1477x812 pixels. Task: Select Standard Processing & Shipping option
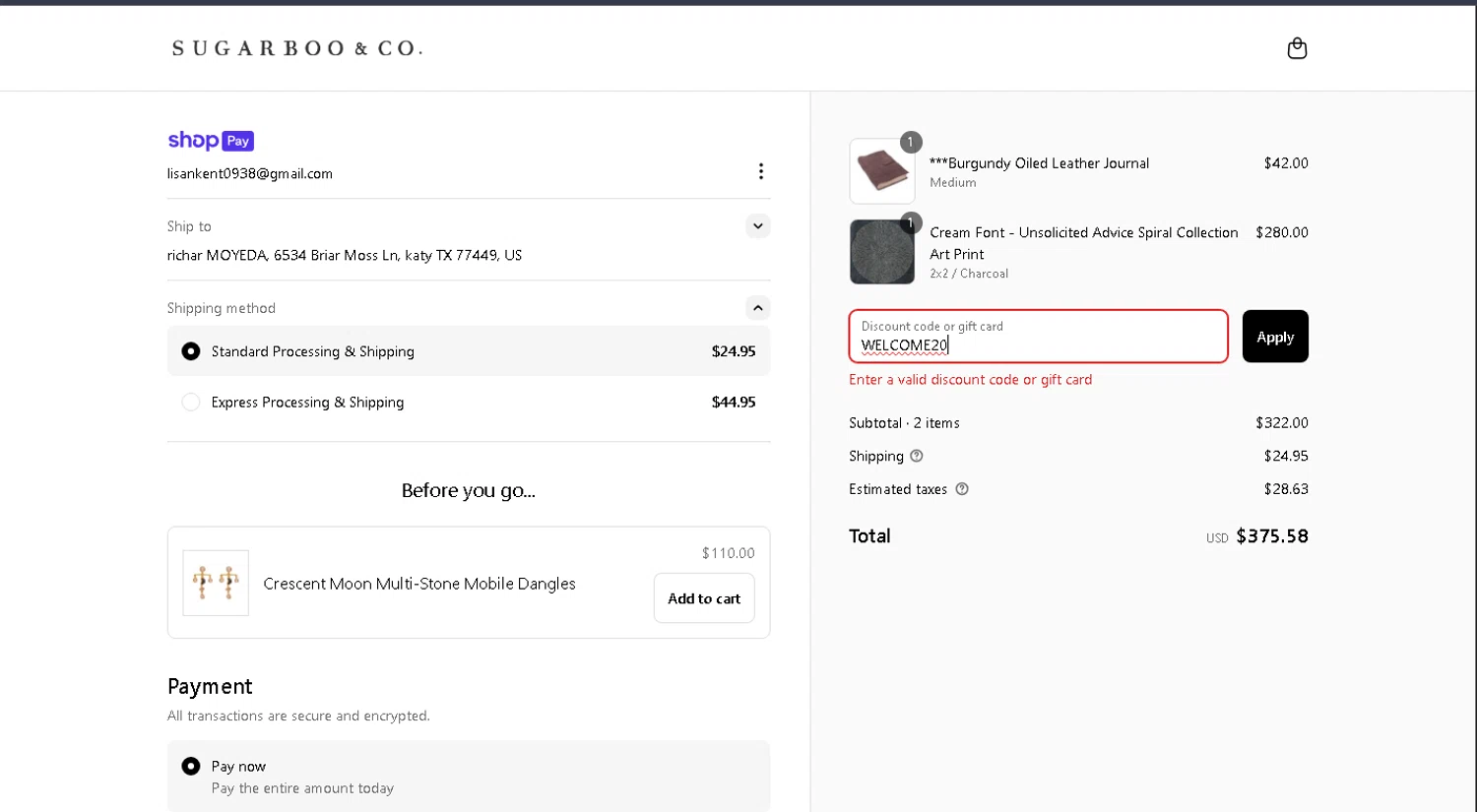(x=469, y=351)
